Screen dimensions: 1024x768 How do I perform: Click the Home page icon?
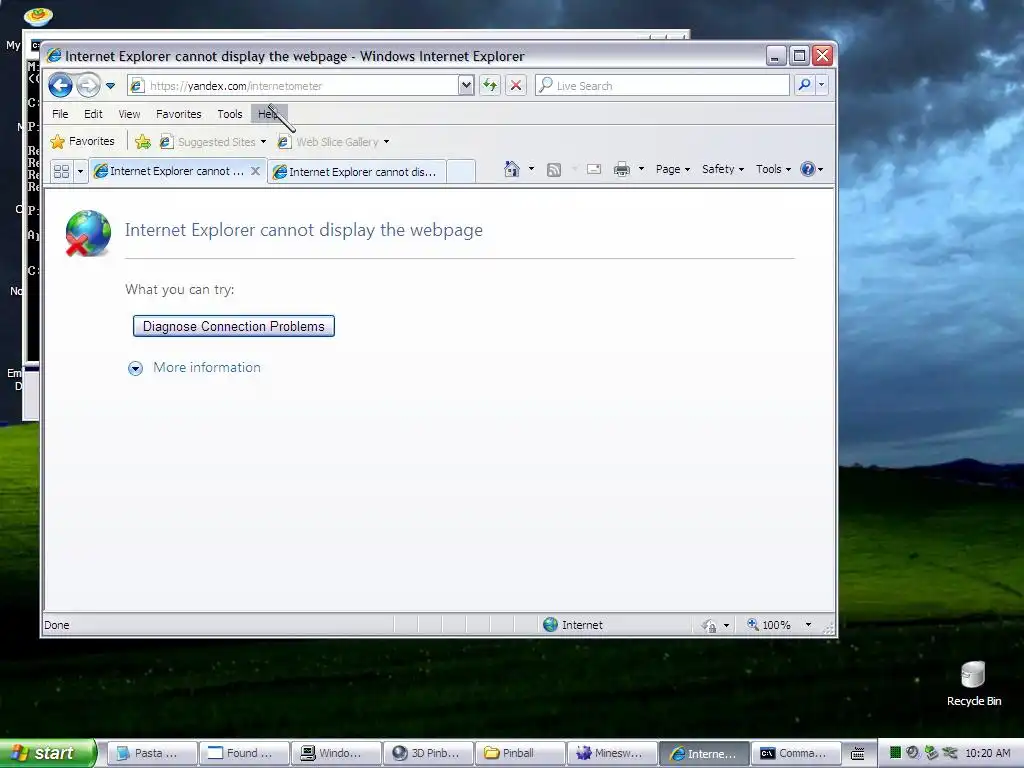pos(511,169)
